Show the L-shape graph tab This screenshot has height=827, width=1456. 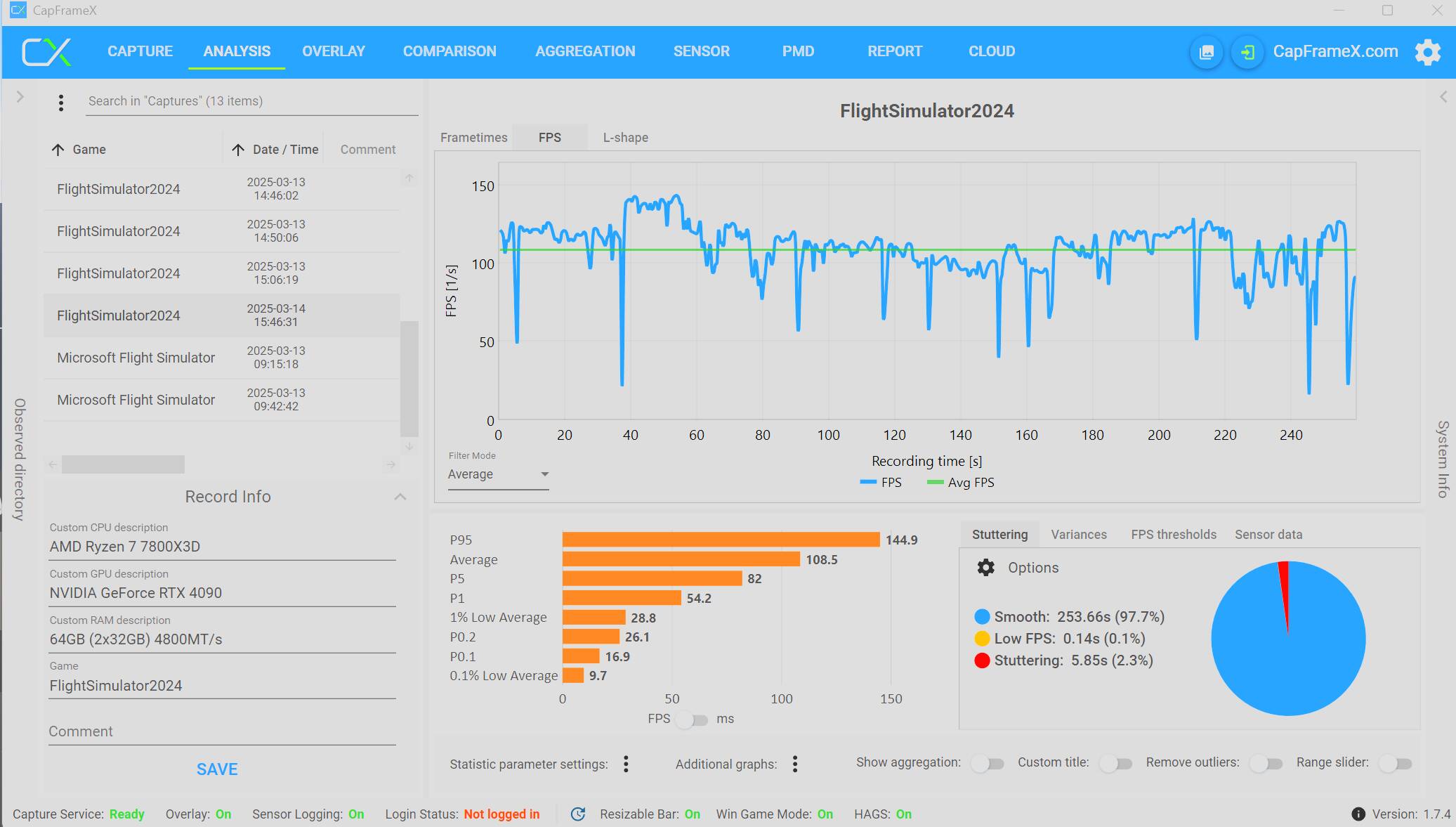point(626,138)
